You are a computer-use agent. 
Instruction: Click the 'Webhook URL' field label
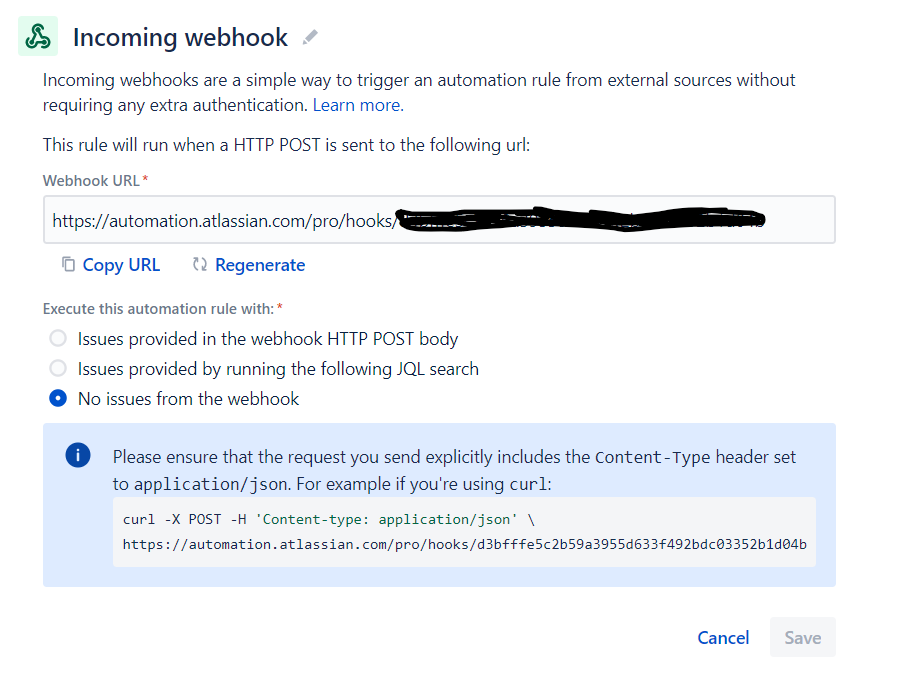(92, 181)
